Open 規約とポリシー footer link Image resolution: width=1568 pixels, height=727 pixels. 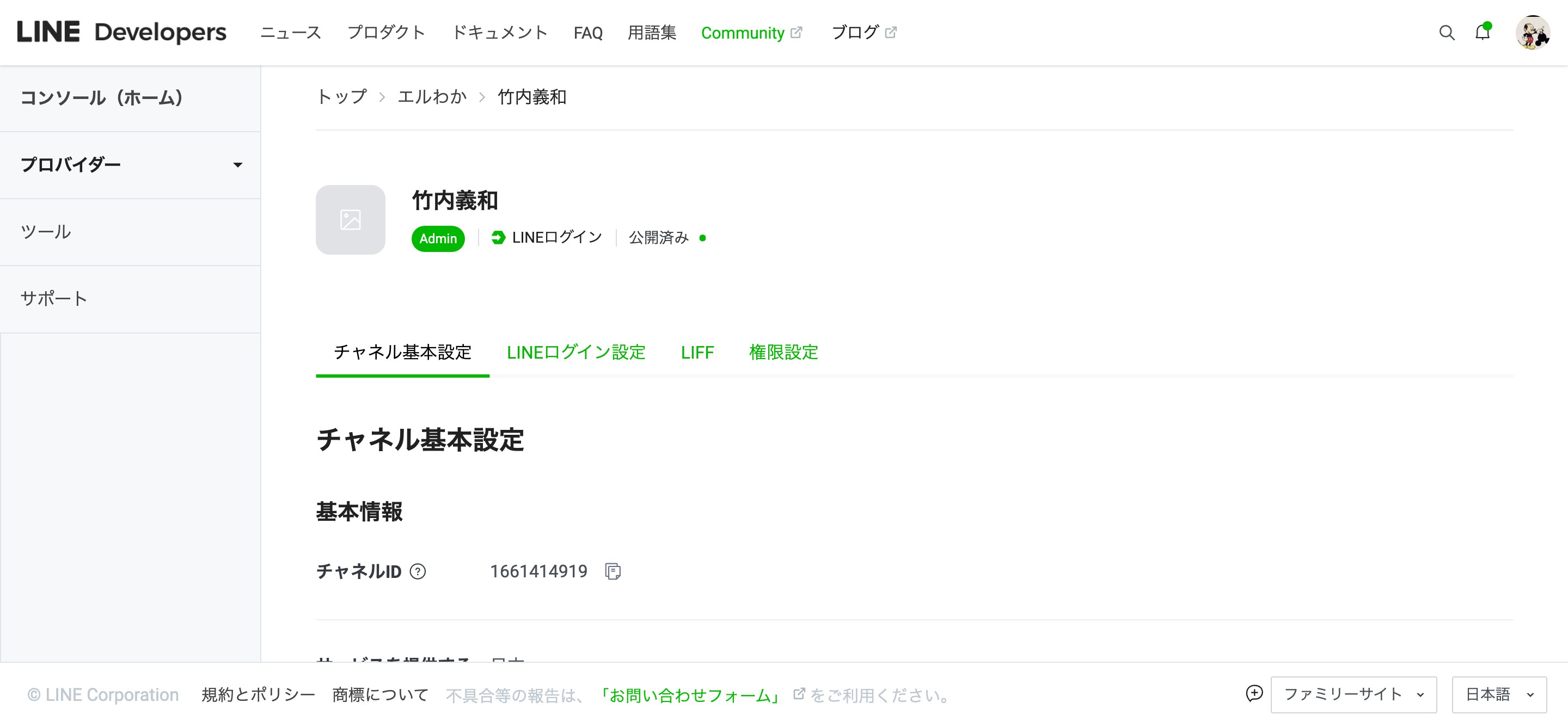(x=258, y=694)
